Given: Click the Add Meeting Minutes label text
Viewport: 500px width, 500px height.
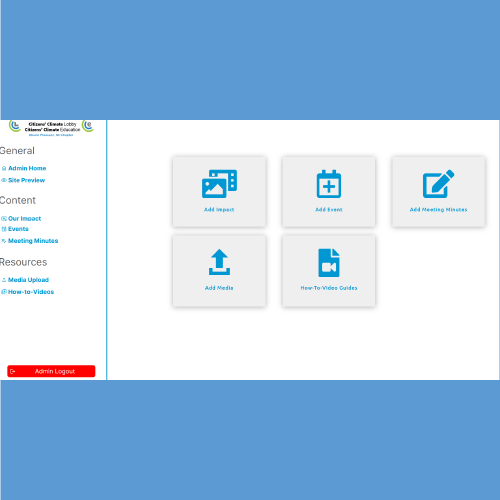Looking at the screenshot, I should [438, 210].
